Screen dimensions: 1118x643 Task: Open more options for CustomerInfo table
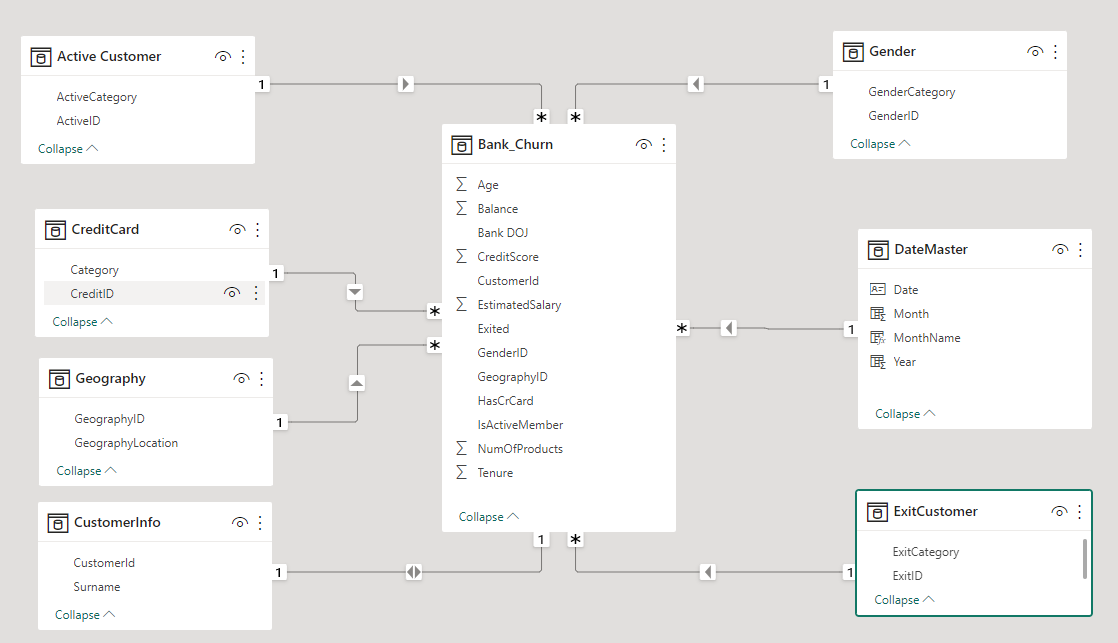click(x=260, y=523)
